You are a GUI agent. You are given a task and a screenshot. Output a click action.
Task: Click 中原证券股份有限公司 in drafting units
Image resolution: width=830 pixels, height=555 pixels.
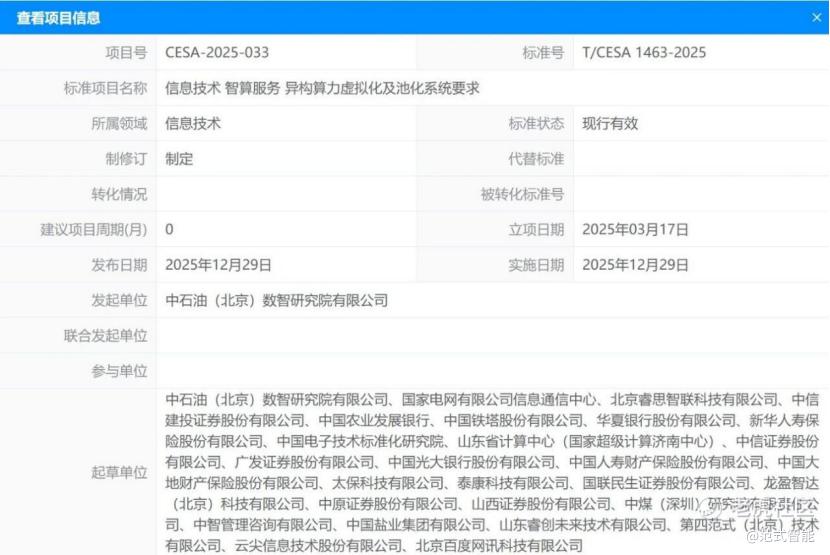point(388,504)
